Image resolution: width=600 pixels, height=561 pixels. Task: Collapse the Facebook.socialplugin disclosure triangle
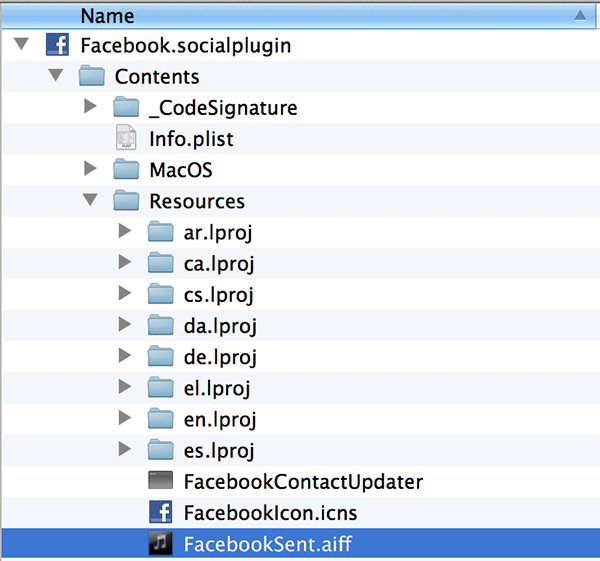click(x=21, y=44)
